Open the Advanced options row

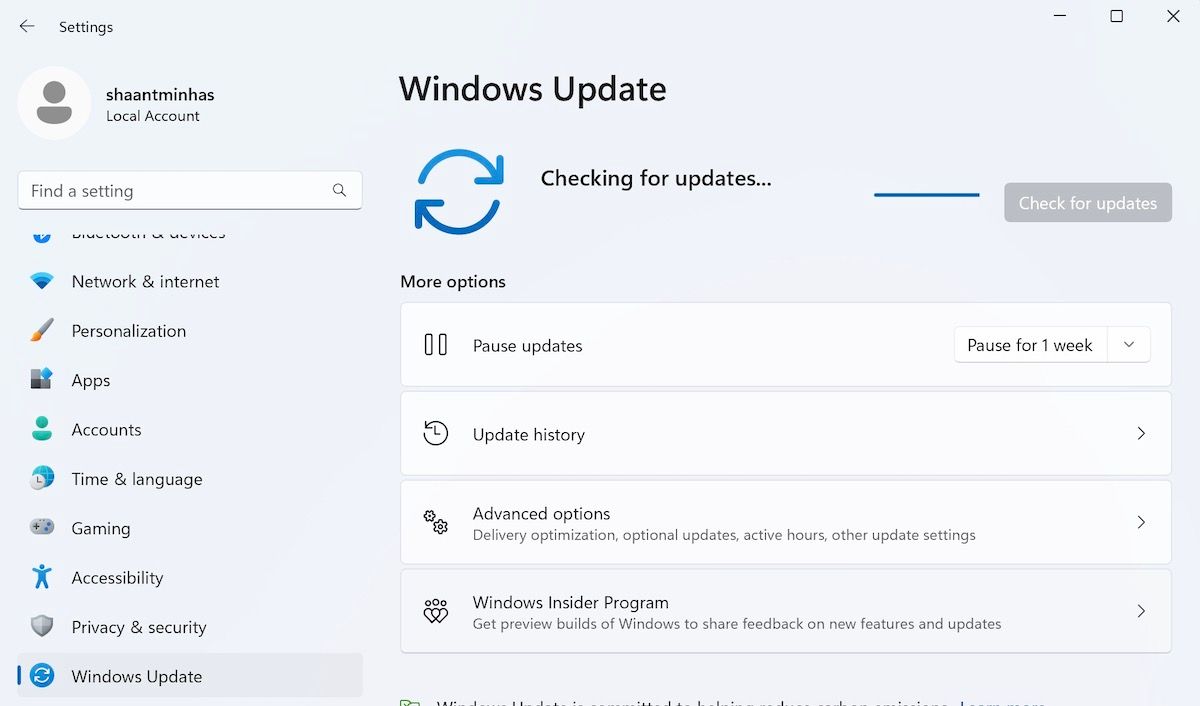tap(786, 522)
